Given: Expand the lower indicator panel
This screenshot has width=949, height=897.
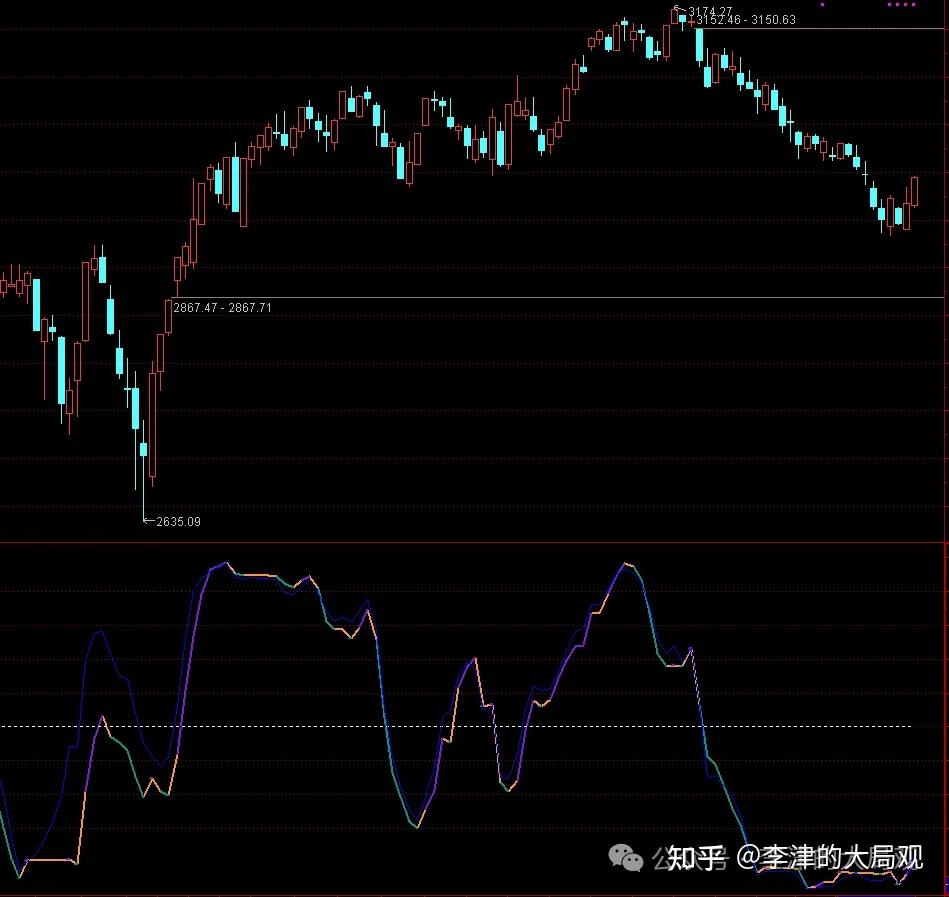Looking at the screenshot, I should point(474,720).
